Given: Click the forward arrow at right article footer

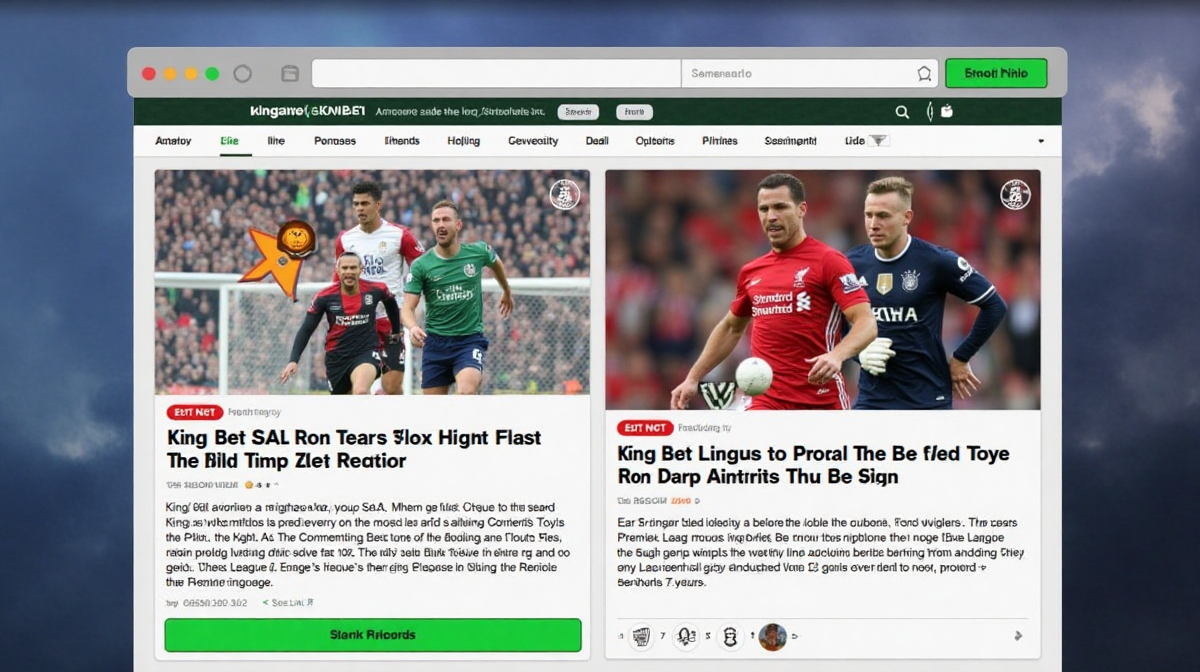Looking at the screenshot, I should [1018, 636].
